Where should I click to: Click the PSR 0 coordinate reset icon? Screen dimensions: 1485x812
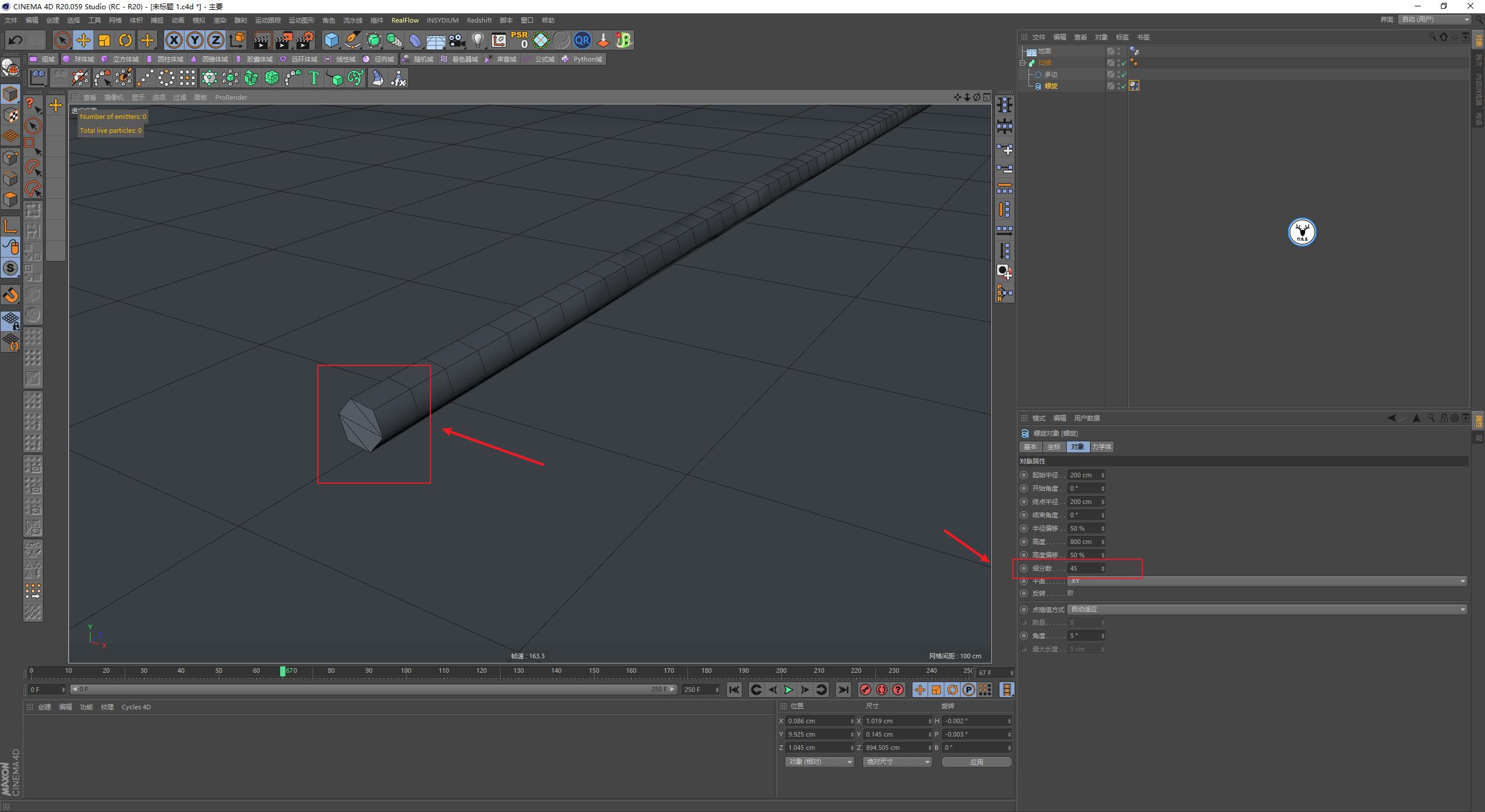tap(519, 40)
